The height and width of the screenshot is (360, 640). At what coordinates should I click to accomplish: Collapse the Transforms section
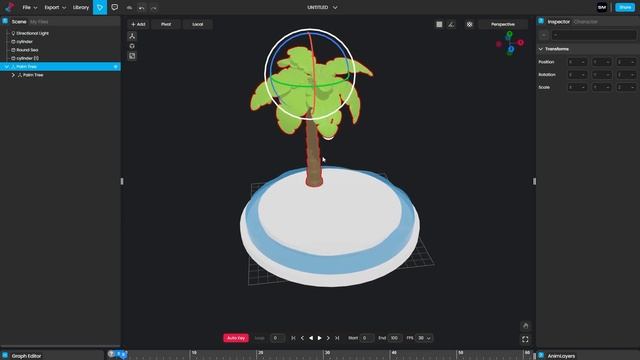click(541, 49)
